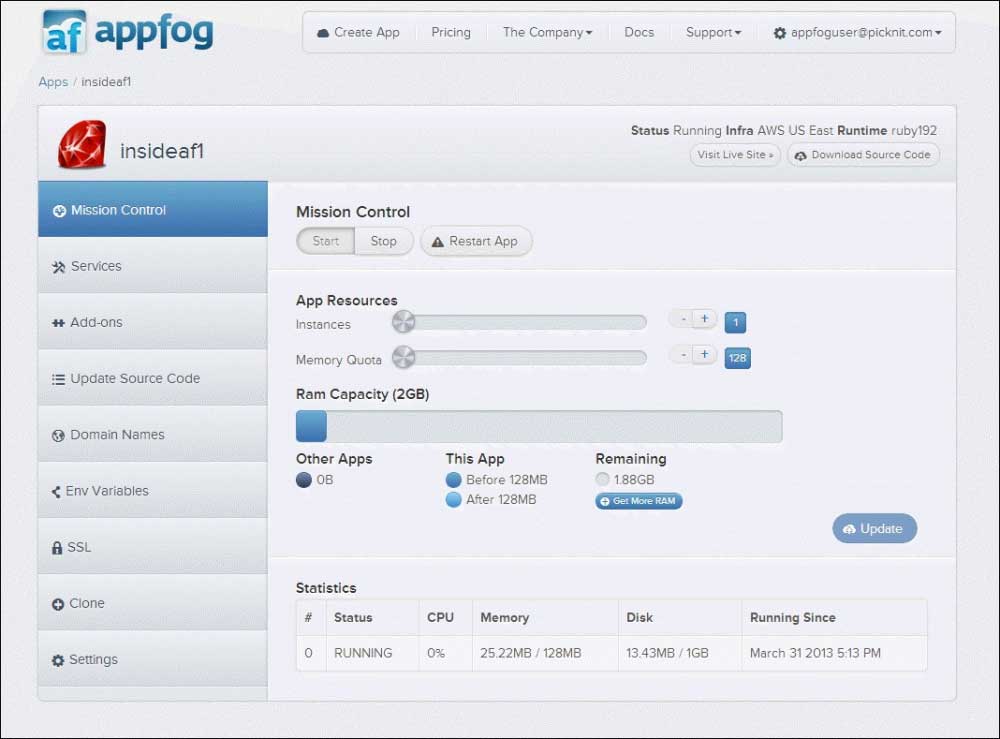The height and width of the screenshot is (739, 1000).
Task: Open the Docs page
Action: click(639, 32)
